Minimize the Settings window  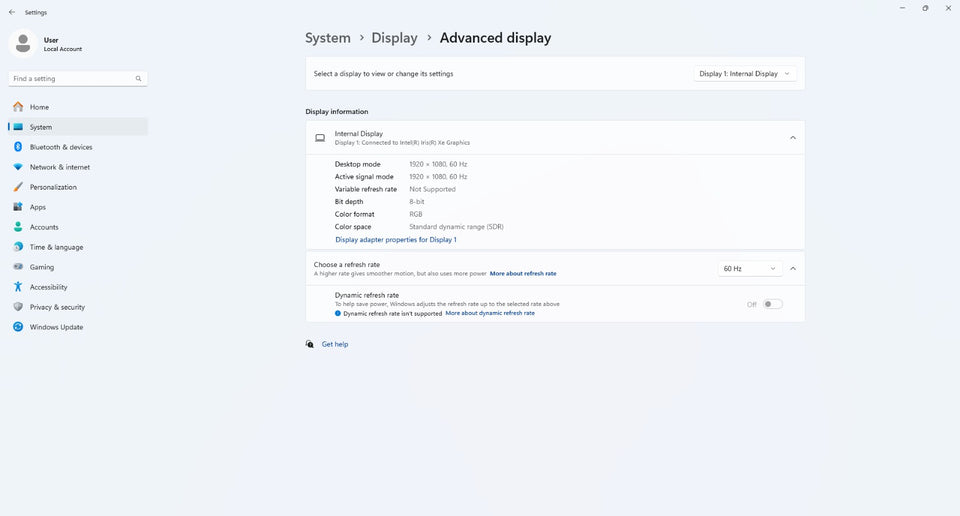click(902, 8)
